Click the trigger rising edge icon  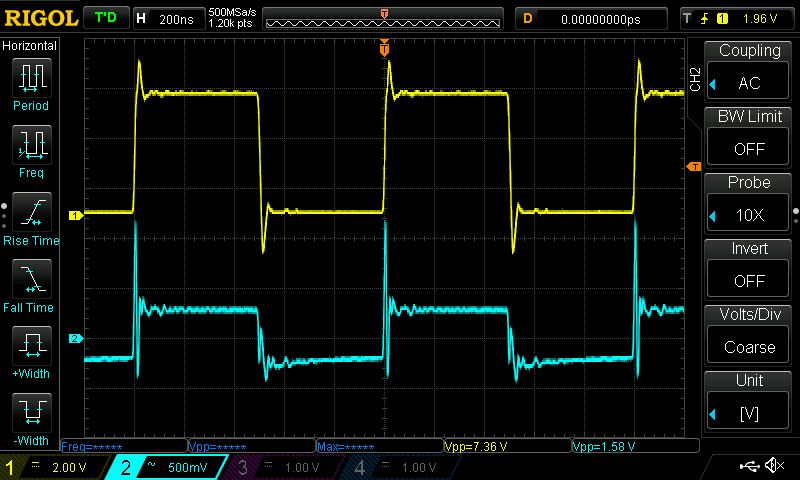click(704, 19)
